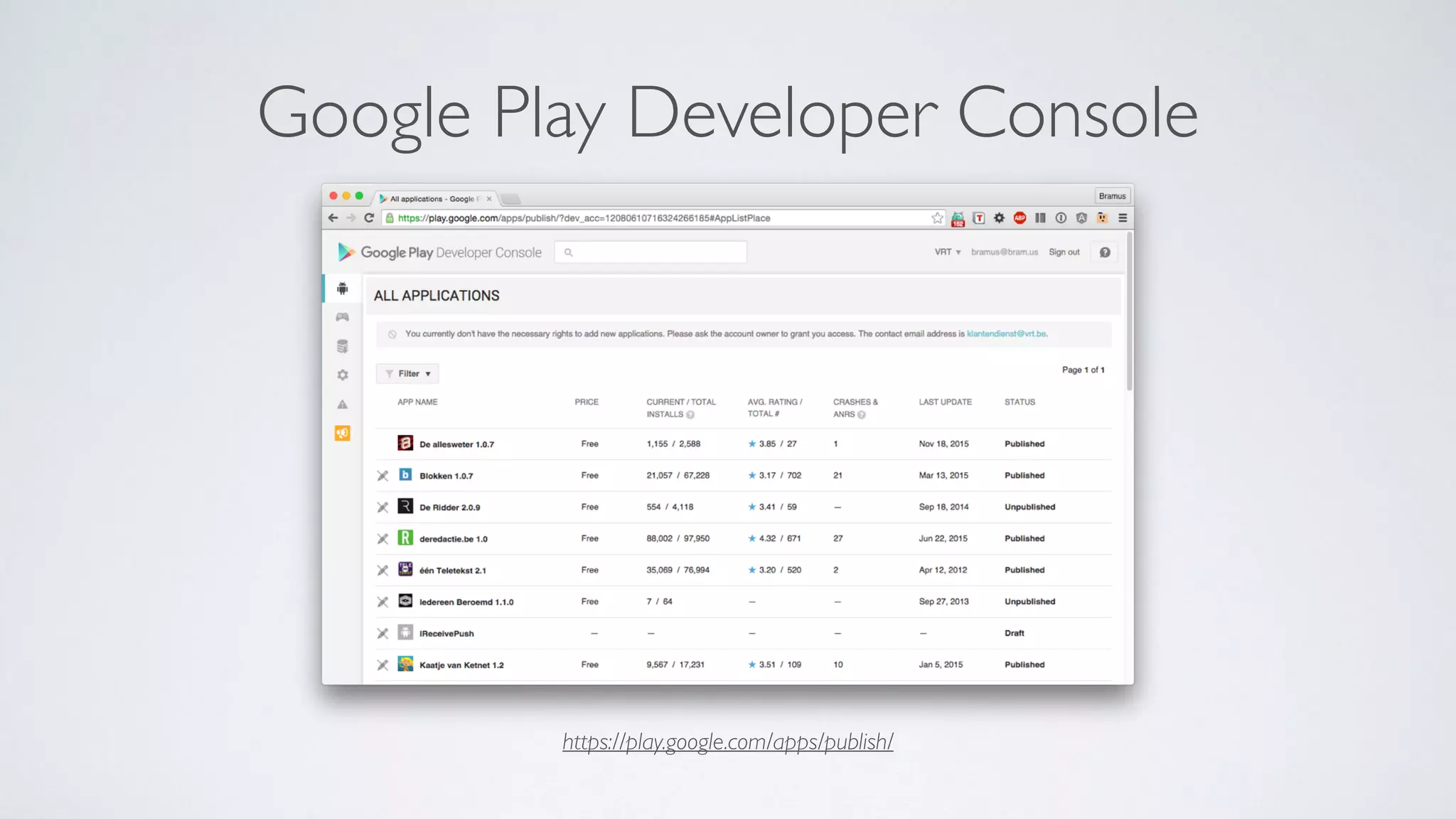Image resolution: width=1456 pixels, height=819 pixels.
Task: Click De Ridder app icon
Action: pos(405,506)
